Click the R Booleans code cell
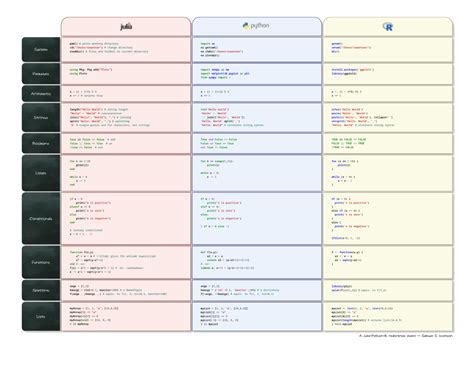Image resolution: width=474 pixels, height=366 pixels. (388, 143)
